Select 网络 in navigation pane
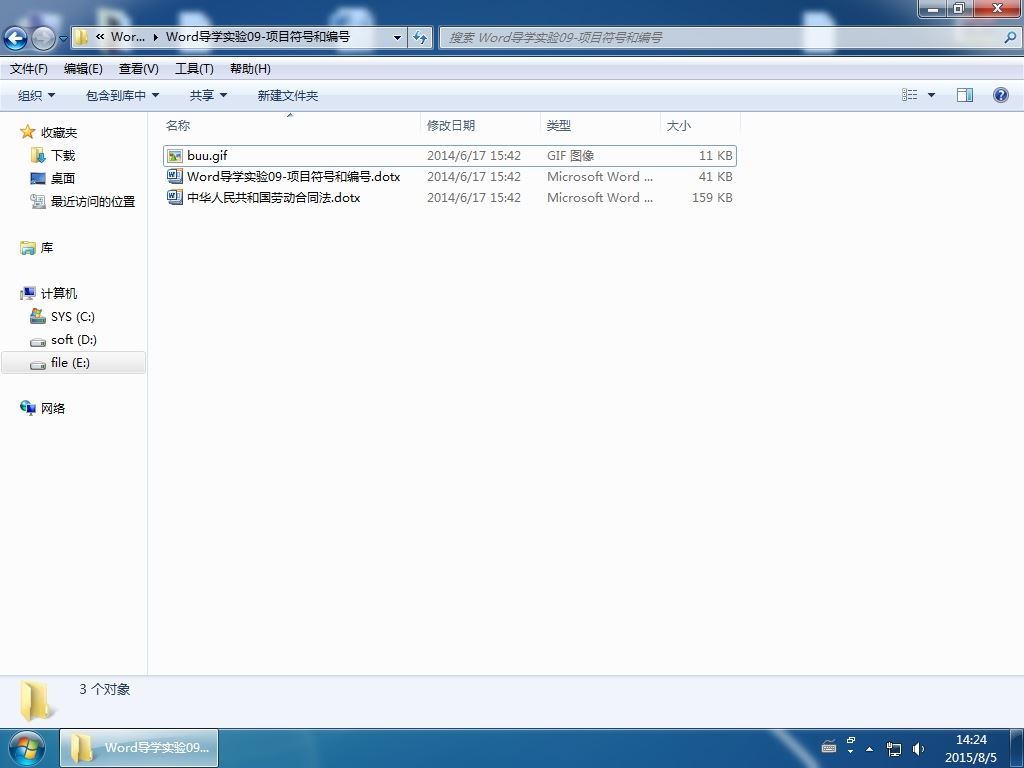The height and width of the screenshot is (768, 1024). coord(53,408)
